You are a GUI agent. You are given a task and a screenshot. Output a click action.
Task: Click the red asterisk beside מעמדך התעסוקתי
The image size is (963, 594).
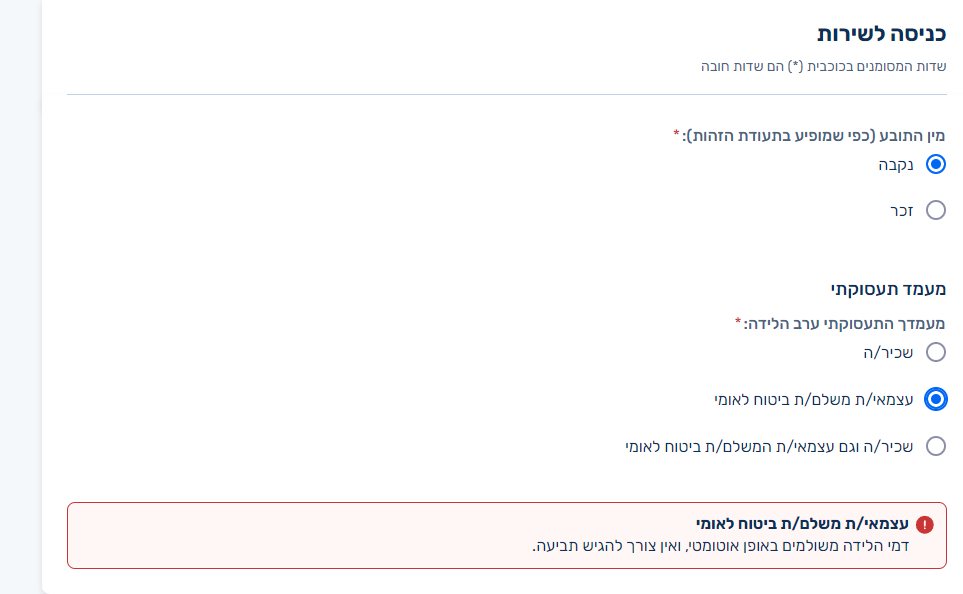click(x=739, y=321)
